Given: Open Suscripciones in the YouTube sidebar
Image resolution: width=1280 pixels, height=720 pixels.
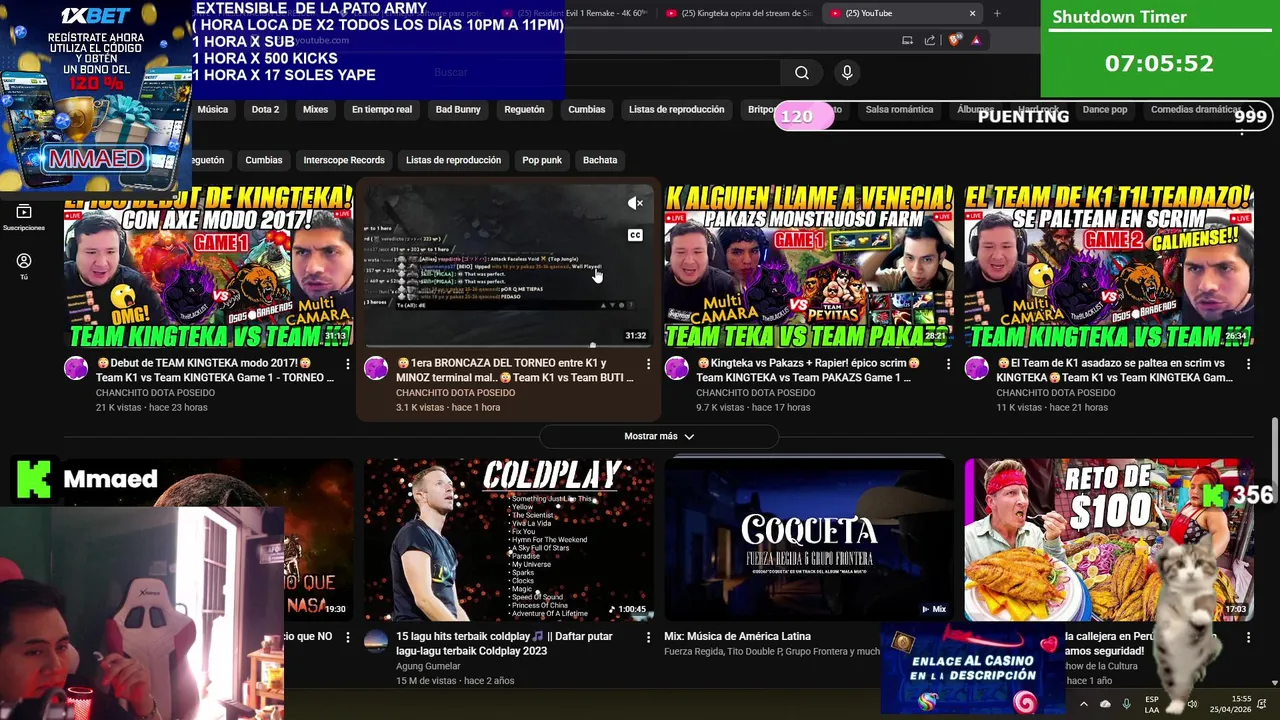Looking at the screenshot, I should (x=24, y=218).
